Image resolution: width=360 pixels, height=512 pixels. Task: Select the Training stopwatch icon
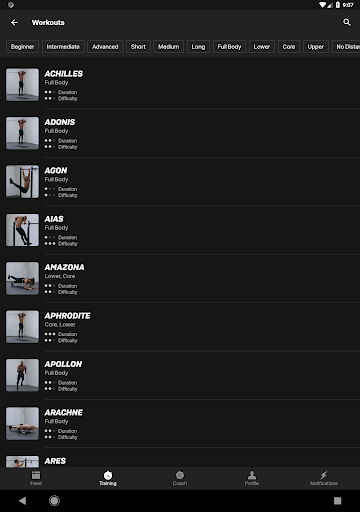point(108,475)
